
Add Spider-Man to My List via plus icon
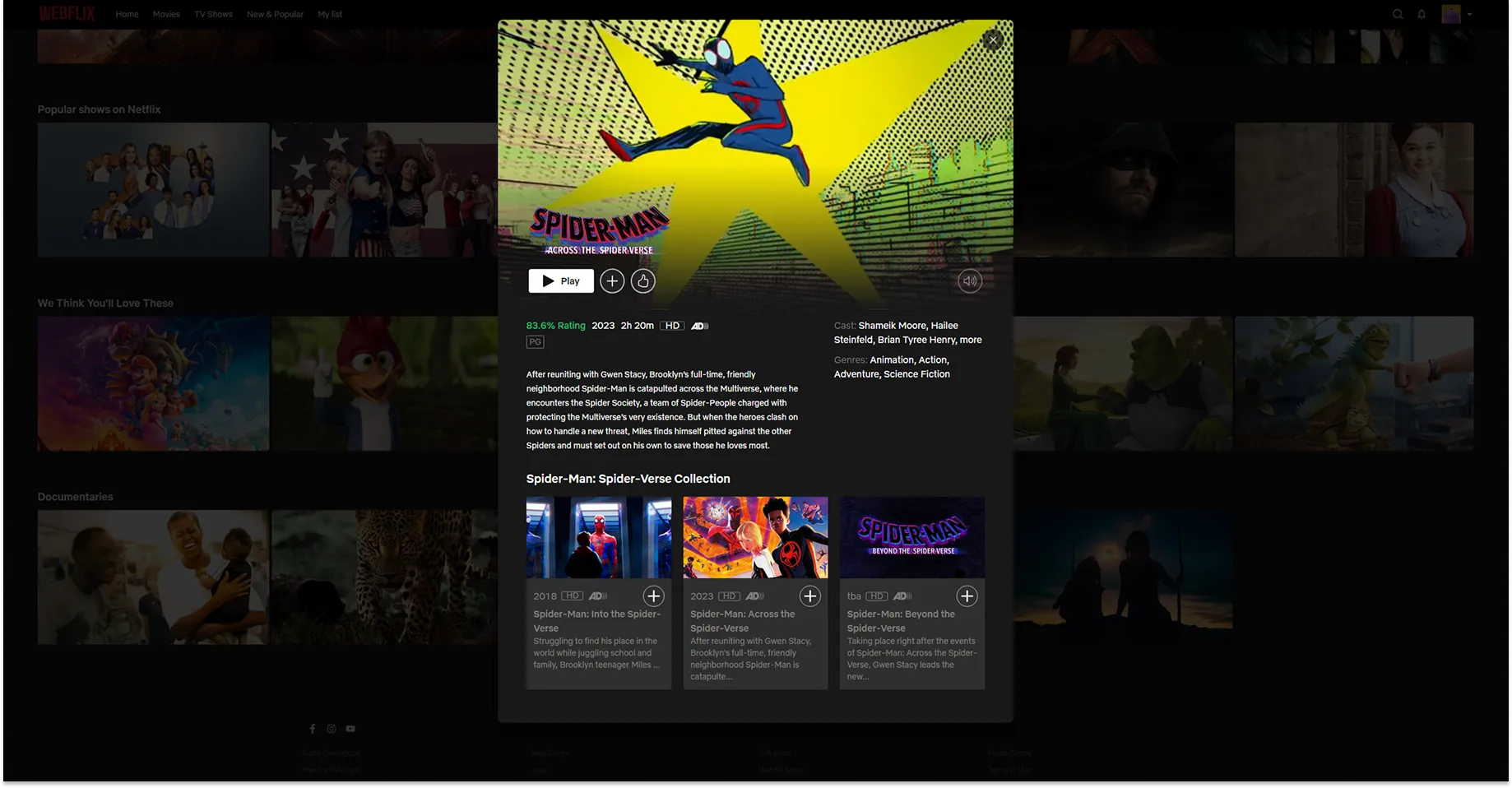coord(612,280)
